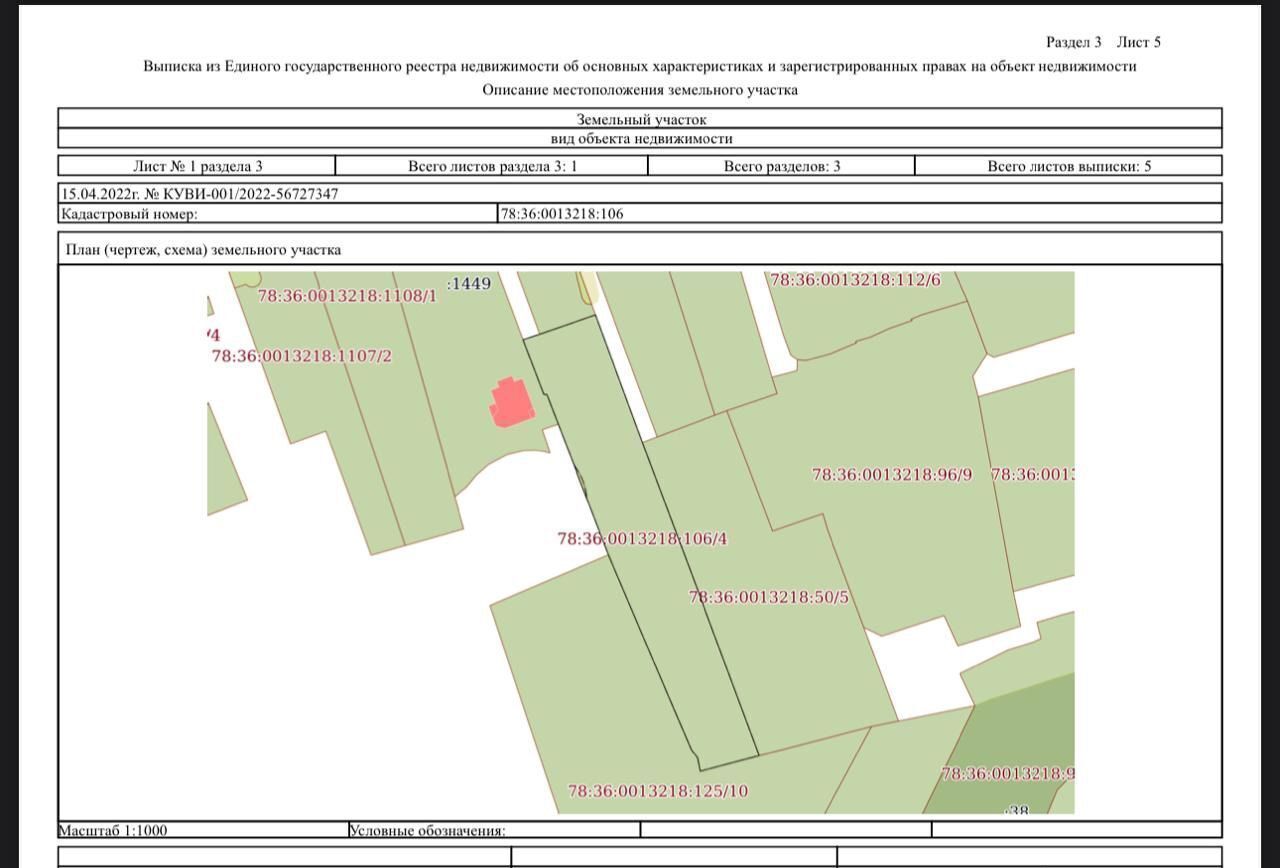The width and height of the screenshot is (1280, 868).
Task: Select the cadastral number value "78:36:0013218:106"
Action: 562,213
